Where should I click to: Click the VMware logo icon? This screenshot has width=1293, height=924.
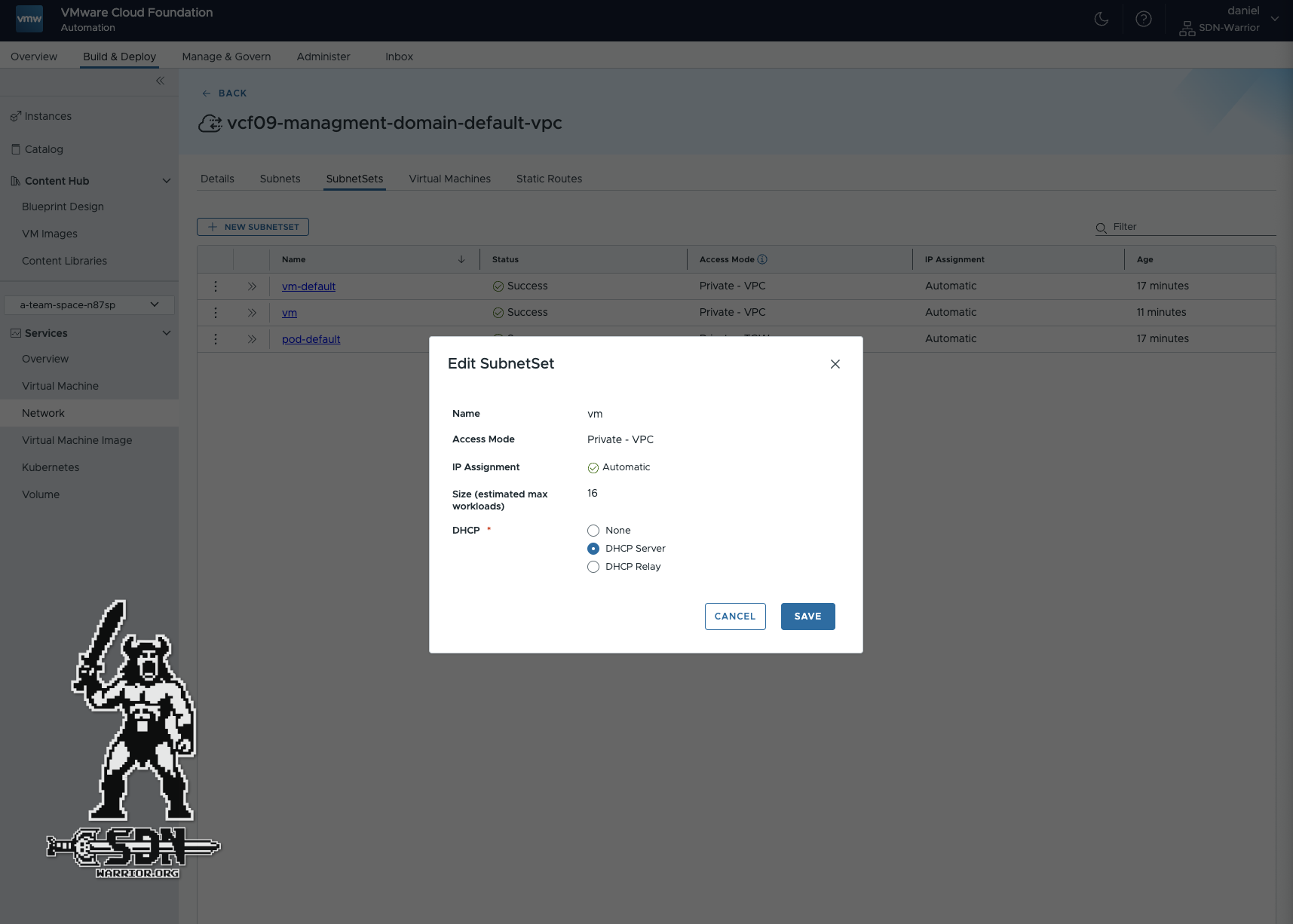(29, 20)
